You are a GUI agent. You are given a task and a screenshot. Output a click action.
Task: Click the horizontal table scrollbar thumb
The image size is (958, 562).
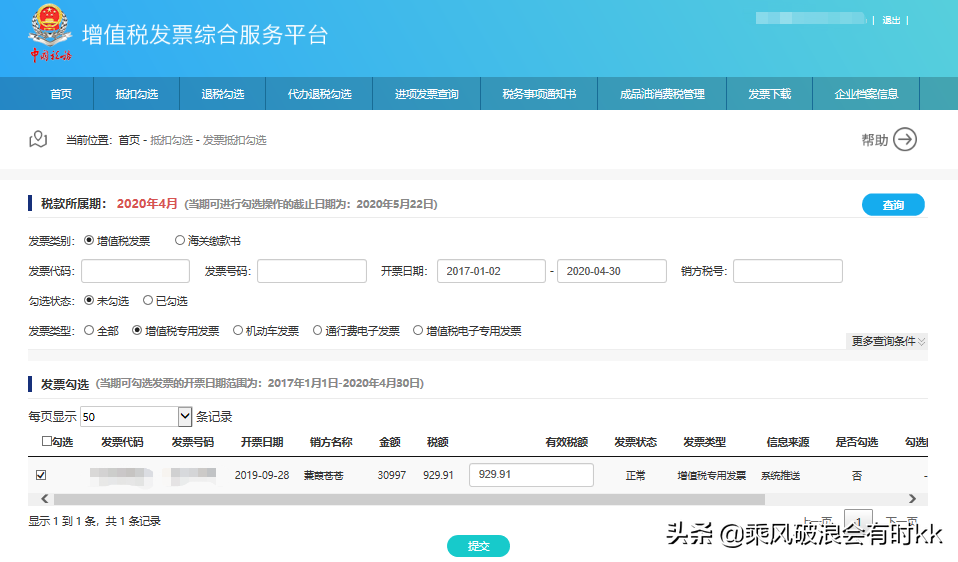click(409, 498)
